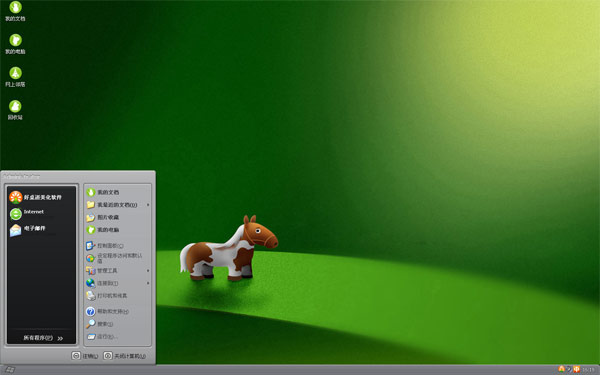Viewport: 600px width, 375px height.
Task: Expand 所有程序 all programs list
Action: coord(43,338)
